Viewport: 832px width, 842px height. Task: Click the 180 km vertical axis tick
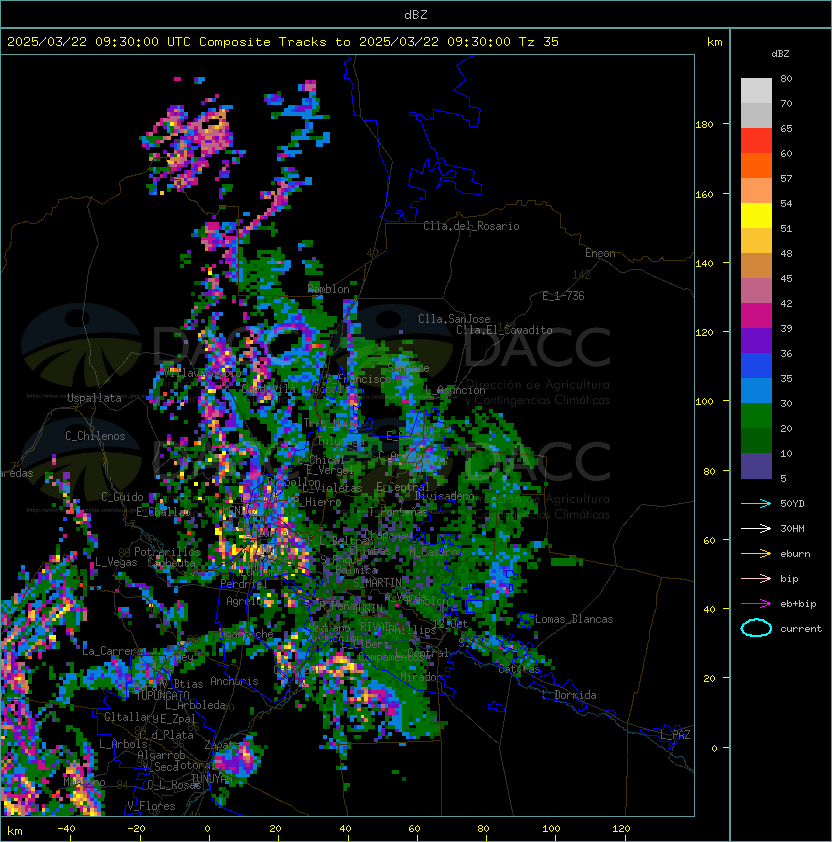pyautogui.click(x=704, y=124)
